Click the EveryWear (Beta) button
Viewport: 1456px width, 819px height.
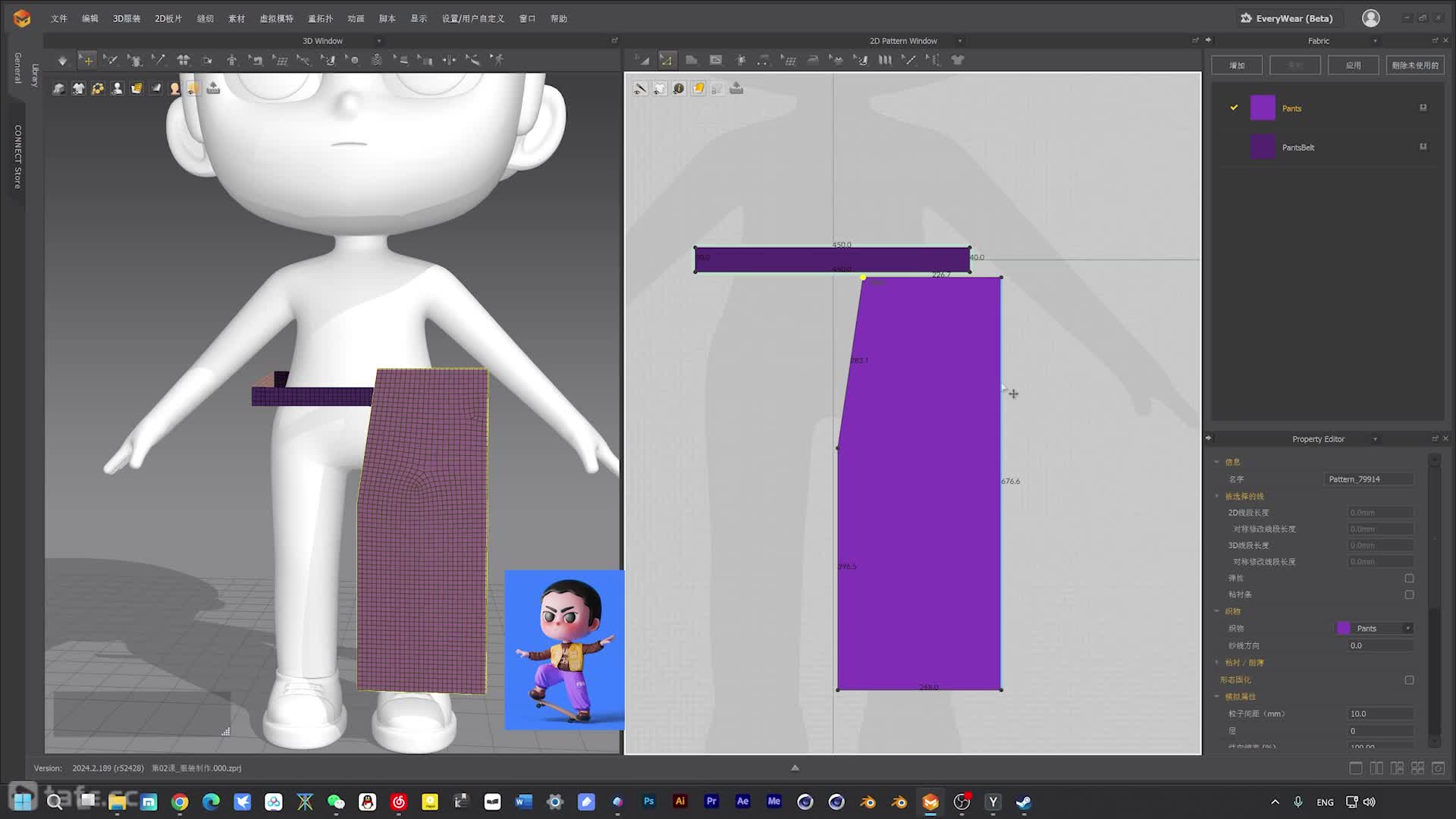[1287, 18]
